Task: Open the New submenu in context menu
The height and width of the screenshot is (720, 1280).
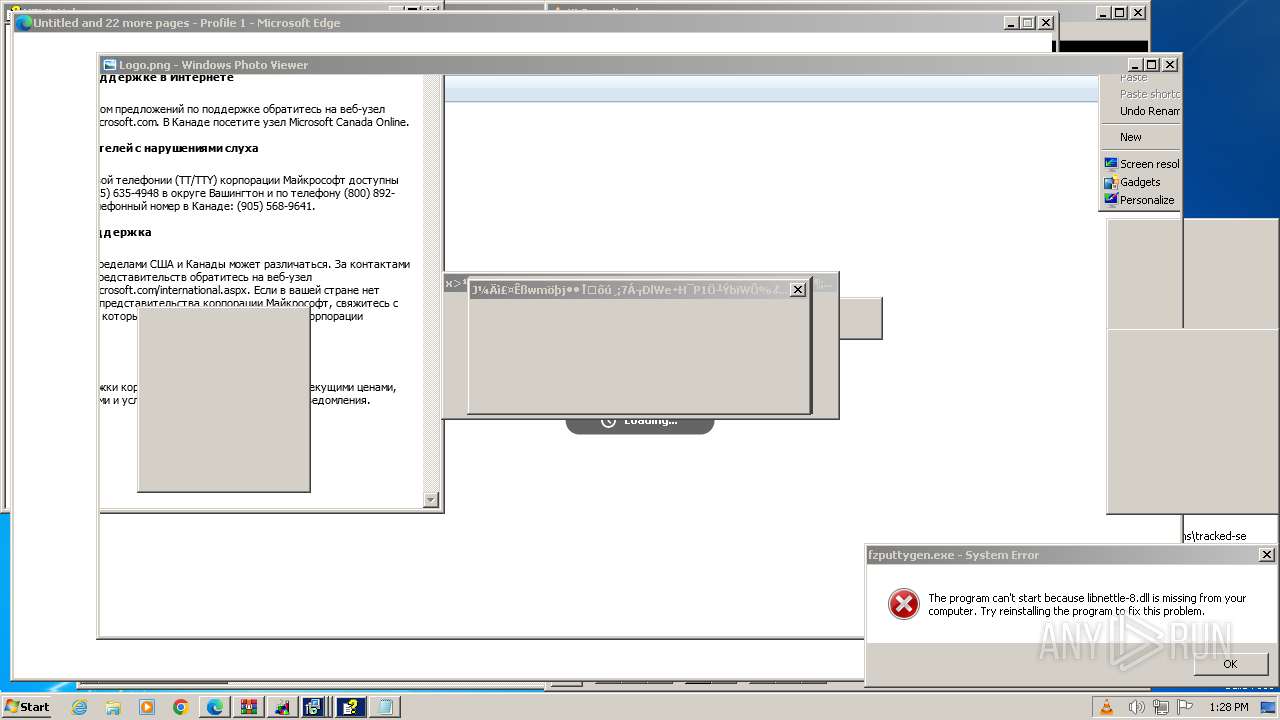Action: [1140, 137]
